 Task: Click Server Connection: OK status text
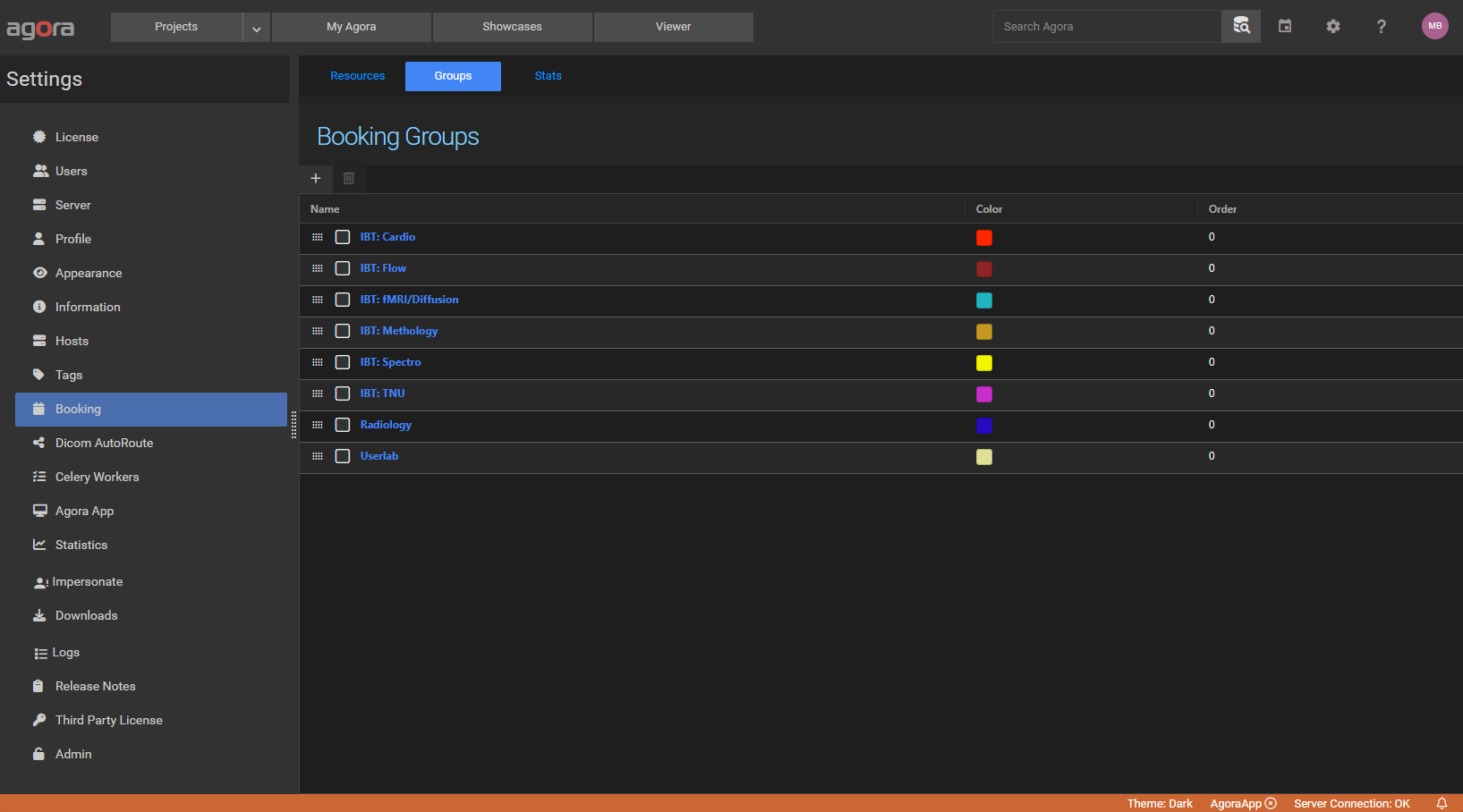[x=1351, y=803]
